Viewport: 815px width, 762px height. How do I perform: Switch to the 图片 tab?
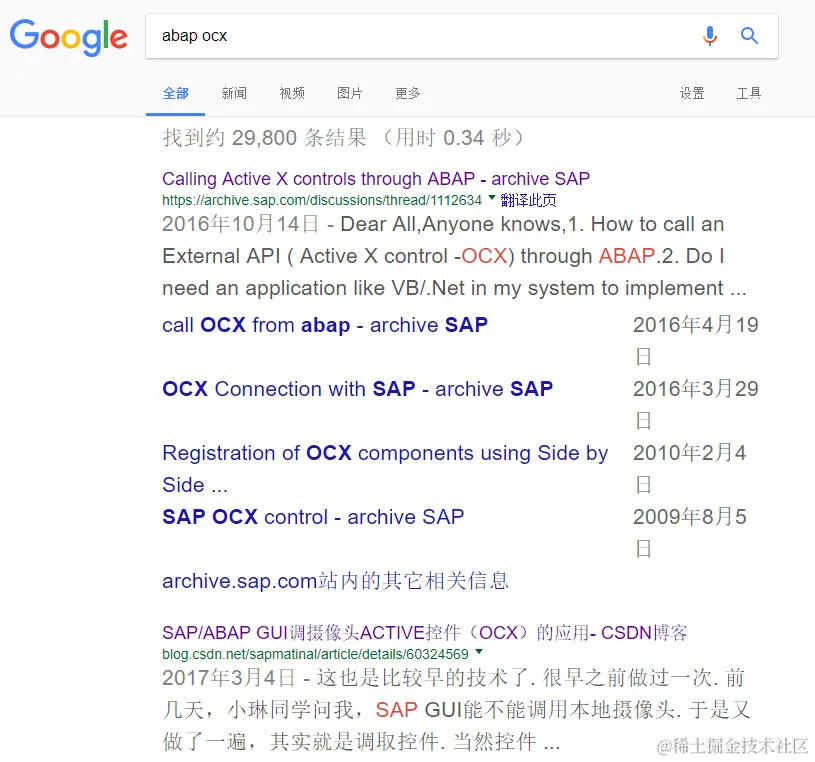349,94
